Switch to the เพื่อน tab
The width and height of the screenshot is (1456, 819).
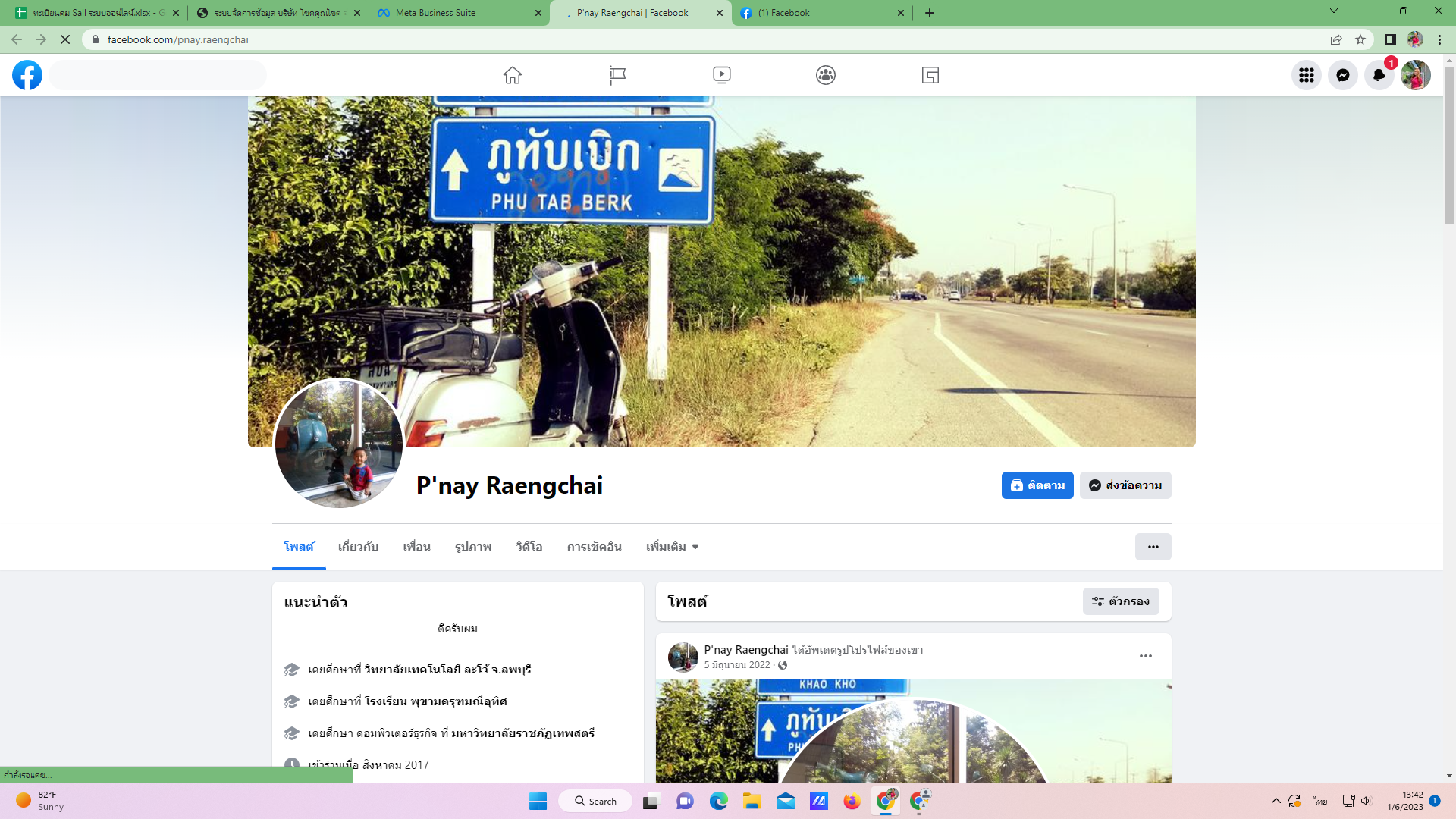pyautogui.click(x=416, y=547)
